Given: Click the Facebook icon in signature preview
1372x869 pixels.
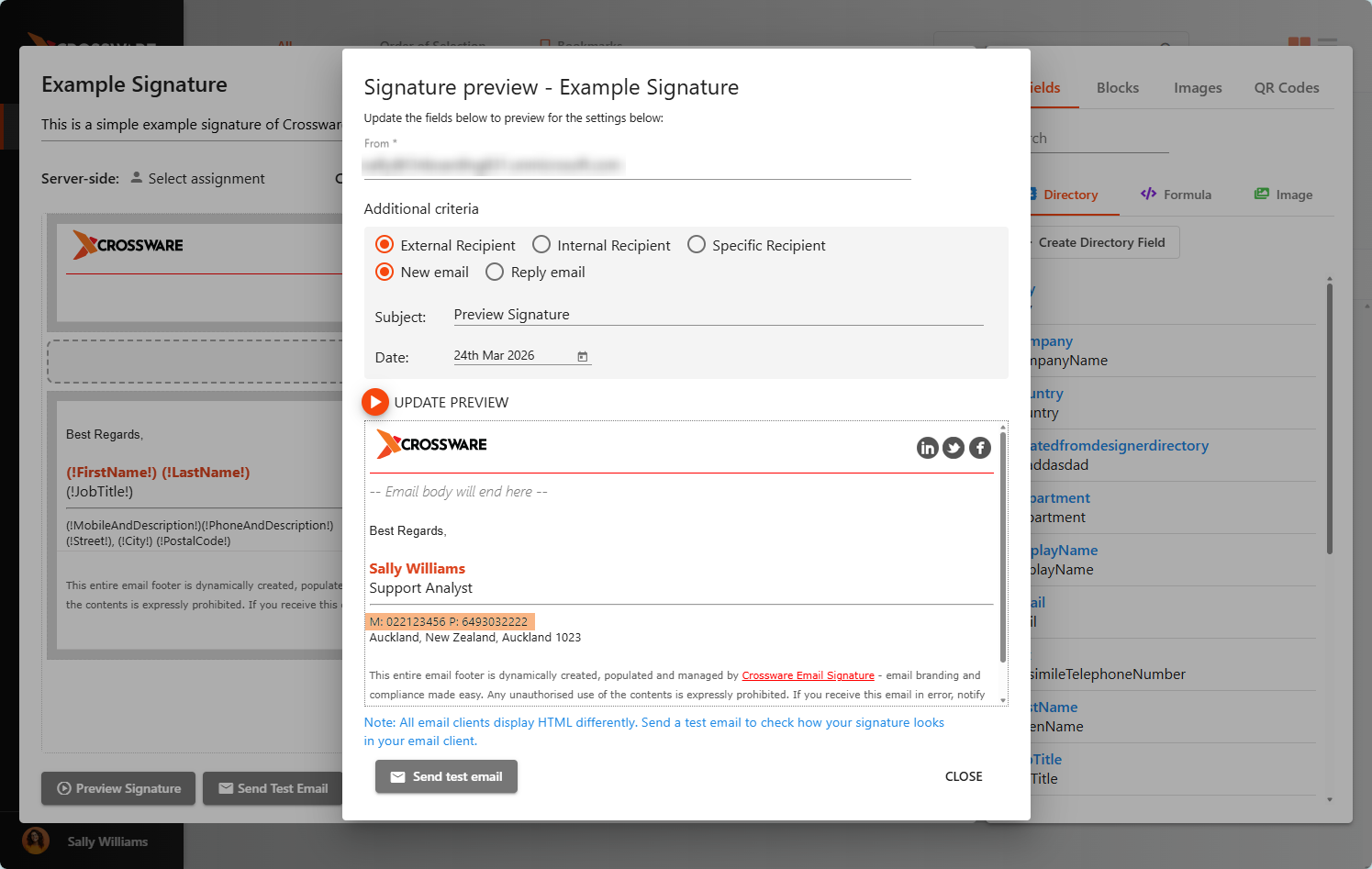Looking at the screenshot, I should [980, 448].
